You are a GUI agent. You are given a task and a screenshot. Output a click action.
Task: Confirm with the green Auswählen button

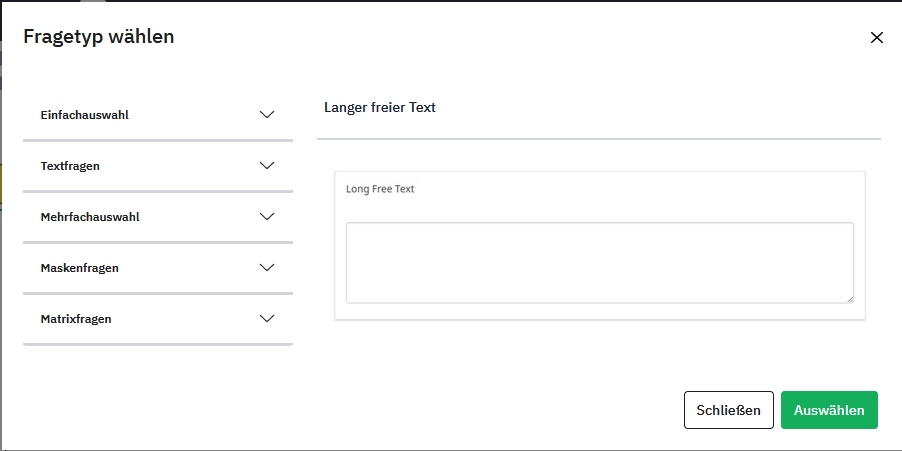[x=829, y=410]
